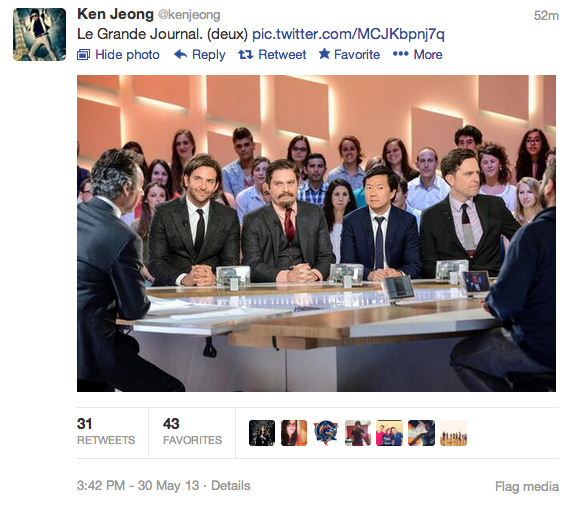Open the pic.twitter.com/MCJKbpnj7q link
The height and width of the screenshot is (506, 569).
pyautogui.click(x=348, y=34)
